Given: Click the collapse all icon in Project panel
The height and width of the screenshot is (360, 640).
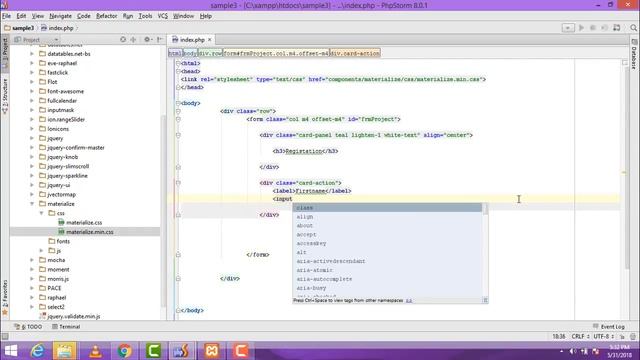Looking at the screenshot, I should (133, 40).
